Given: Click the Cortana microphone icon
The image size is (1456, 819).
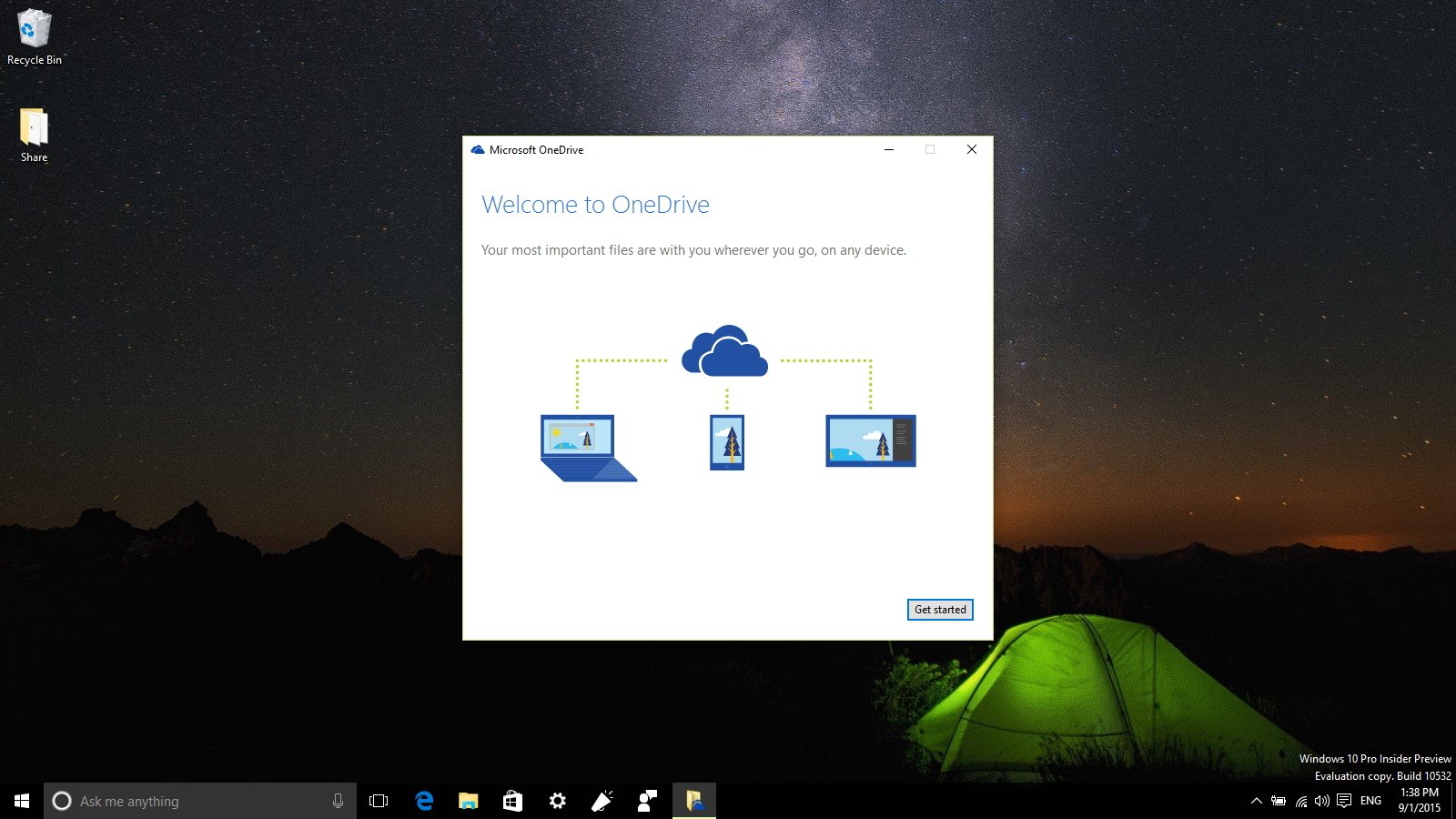Looking at the screenshot, I should [338, 801].
